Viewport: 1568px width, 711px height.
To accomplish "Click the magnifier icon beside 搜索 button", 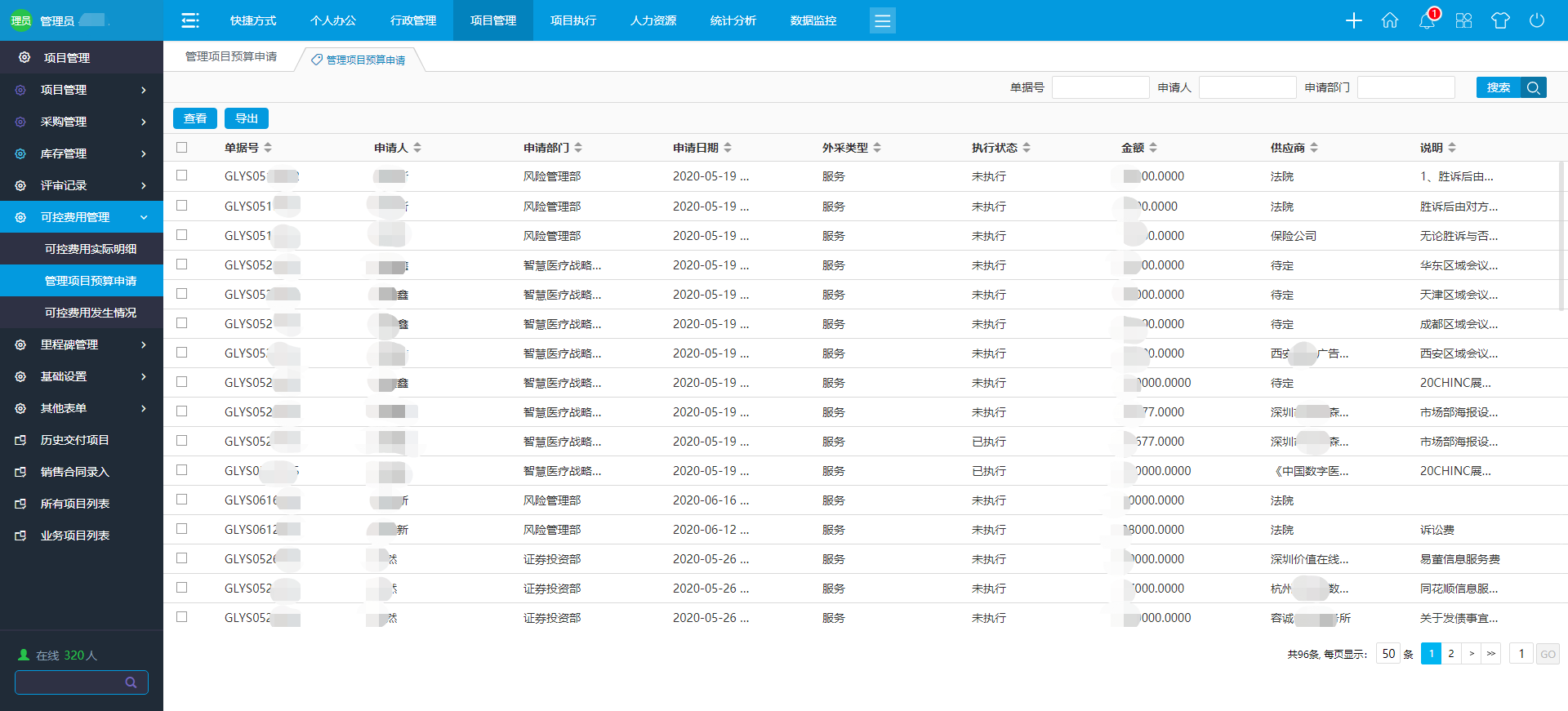I will point(1534,87).
